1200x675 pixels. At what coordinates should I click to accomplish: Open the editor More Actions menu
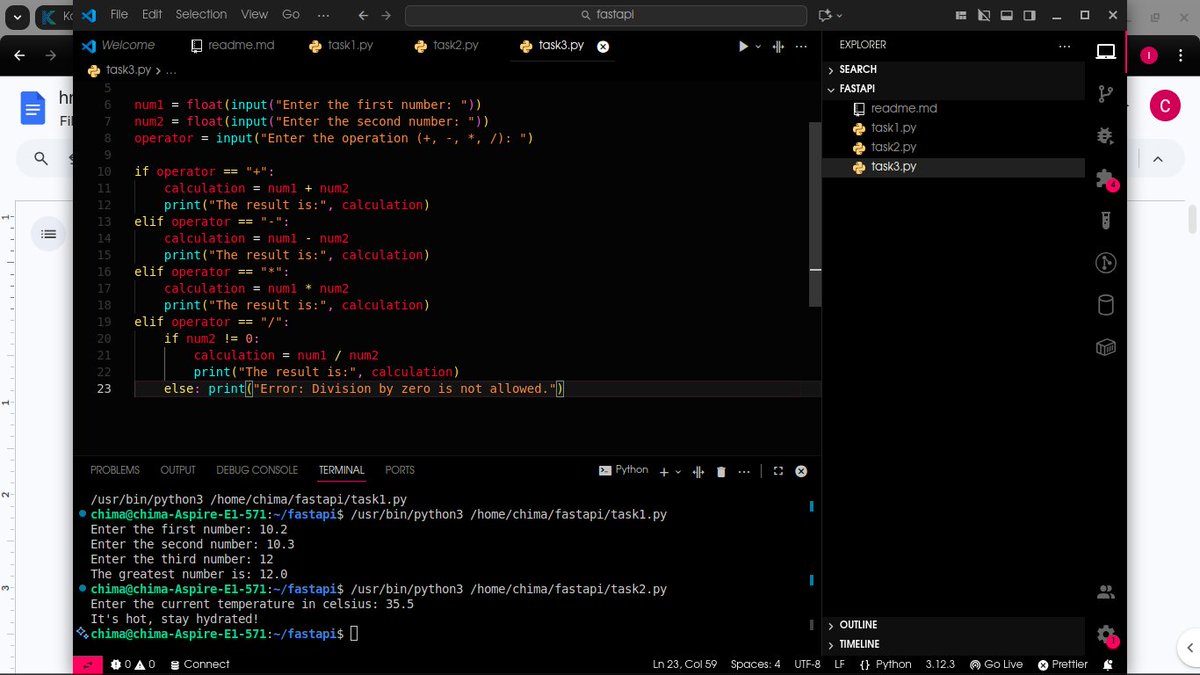pos(800,46)
